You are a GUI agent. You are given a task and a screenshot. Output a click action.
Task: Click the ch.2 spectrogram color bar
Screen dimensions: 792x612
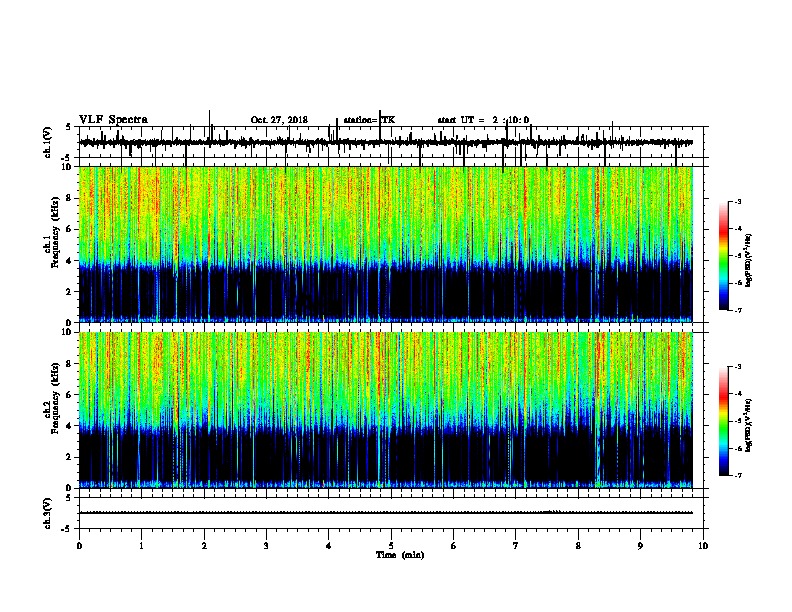pyautogui.click(x=723, y=421)
